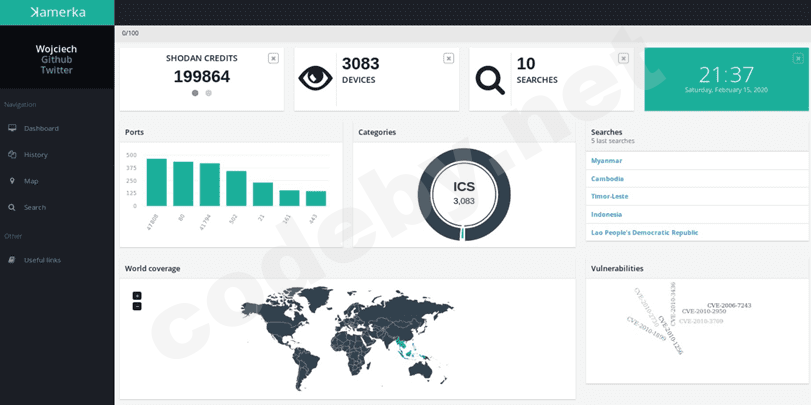Close the clock card

click(x=798, y=58)
